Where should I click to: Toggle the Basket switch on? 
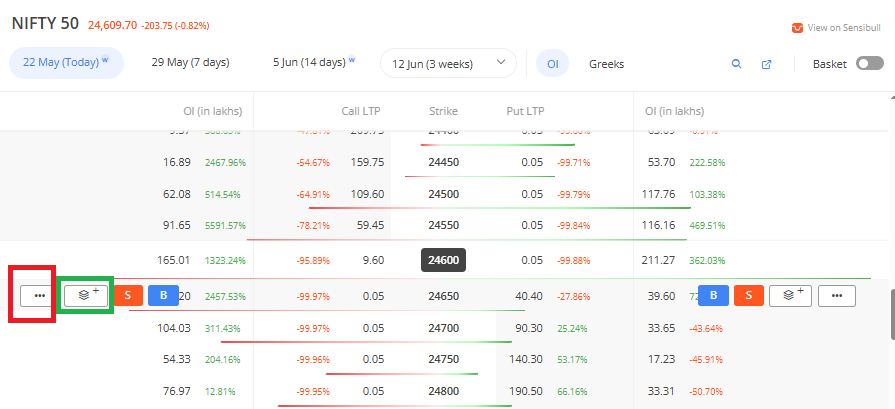click(x=869, y=64)
